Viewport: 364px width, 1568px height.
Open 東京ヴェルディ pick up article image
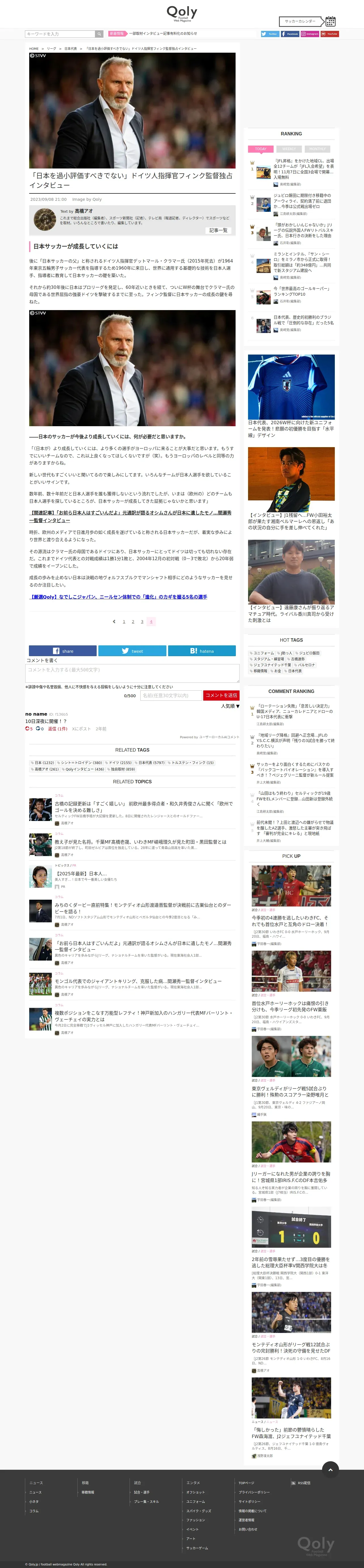291,1056
